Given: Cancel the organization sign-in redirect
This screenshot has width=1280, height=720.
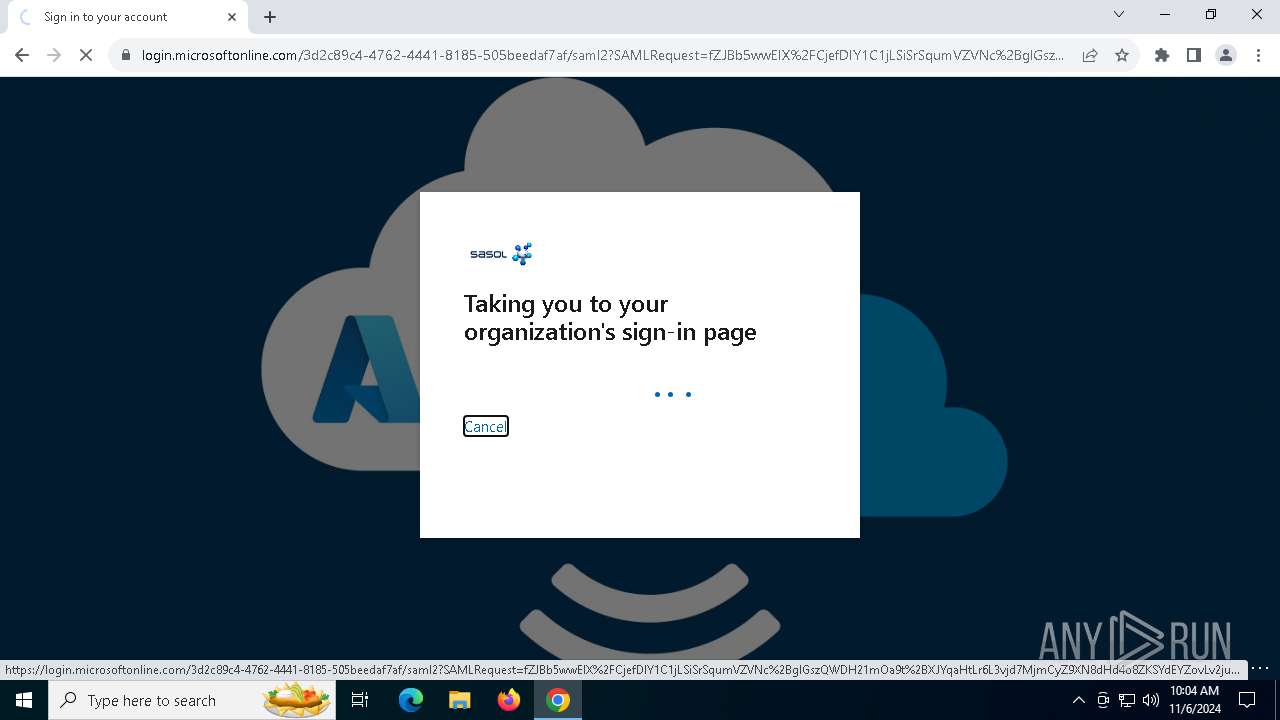Looking at the screenshot, I should pyautogui.click(x=485, y=427).
